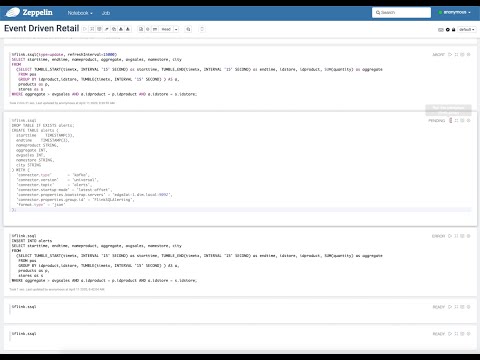Click the Head revision button
The image size is (480, 360).
166,29
